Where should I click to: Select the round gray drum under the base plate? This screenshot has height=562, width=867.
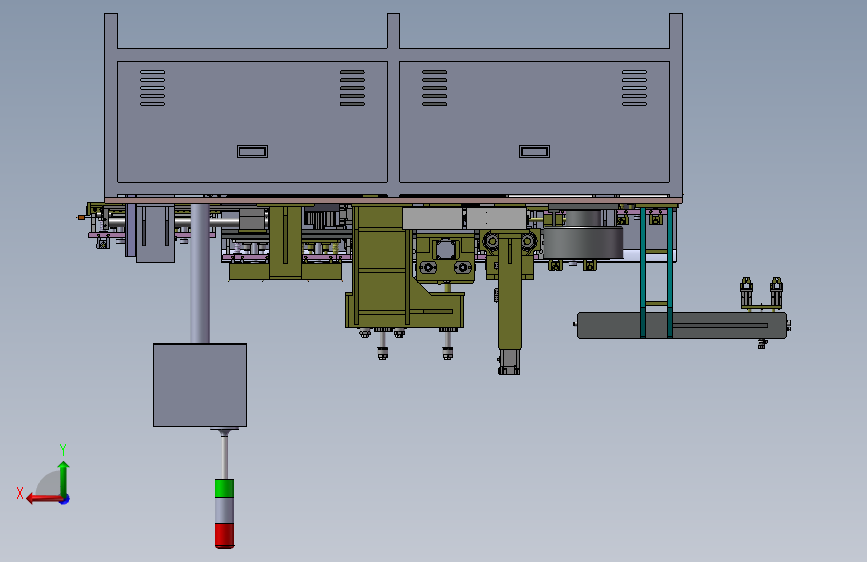[583, 242]
